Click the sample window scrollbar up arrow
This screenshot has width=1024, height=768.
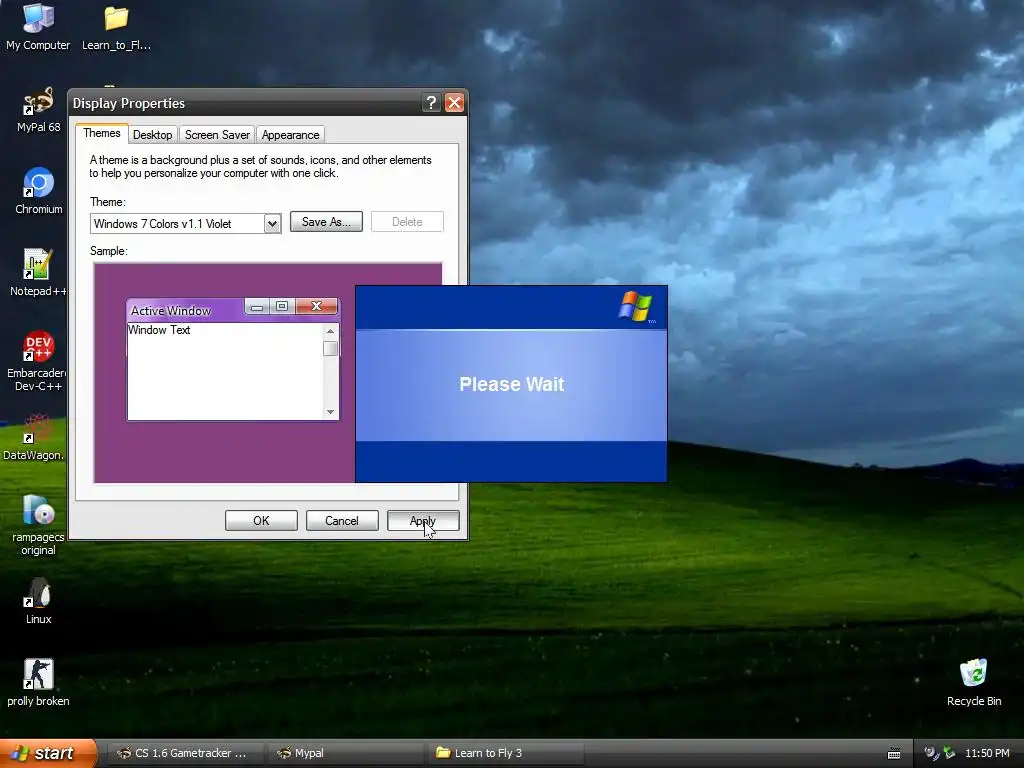[x=330, y=331]
